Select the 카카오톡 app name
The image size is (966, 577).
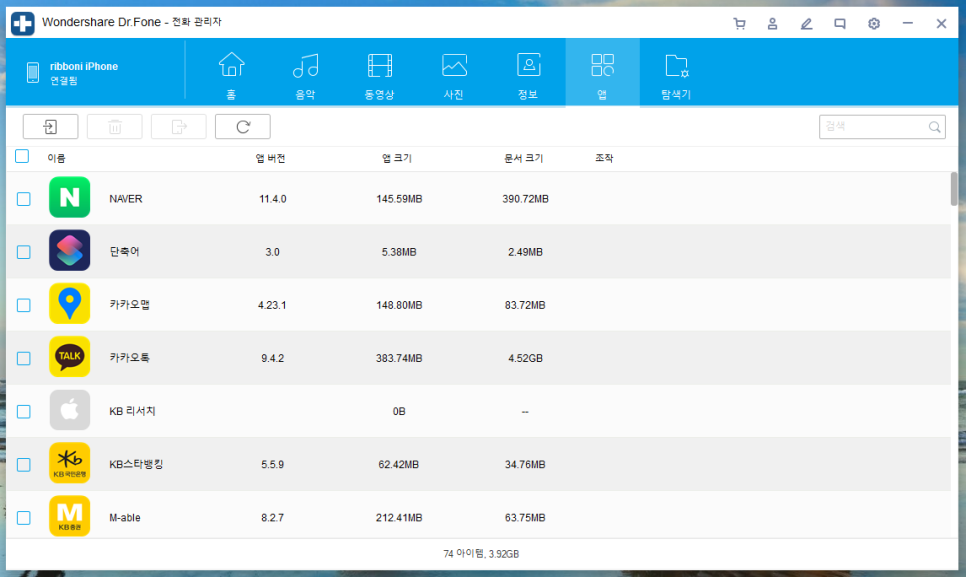click(129, 358)
